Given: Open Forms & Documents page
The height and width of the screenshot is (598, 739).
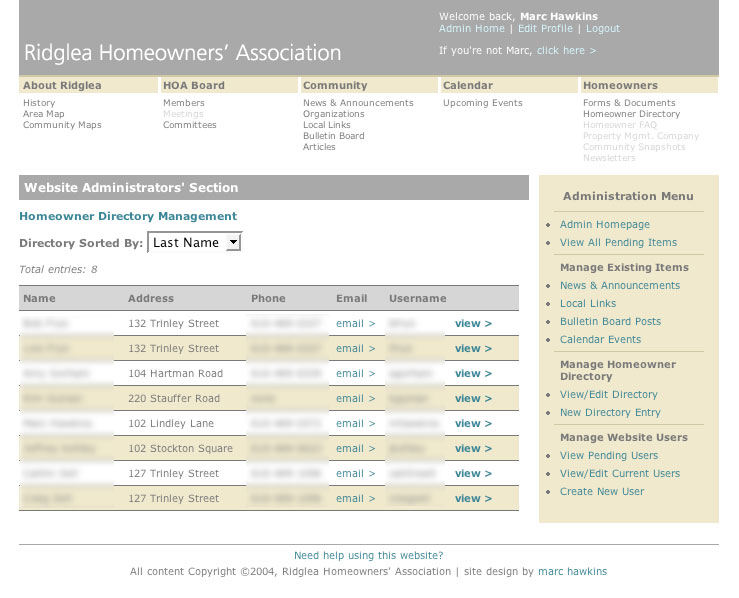Looking at the screenshot, I should click(x=629, y=103).
